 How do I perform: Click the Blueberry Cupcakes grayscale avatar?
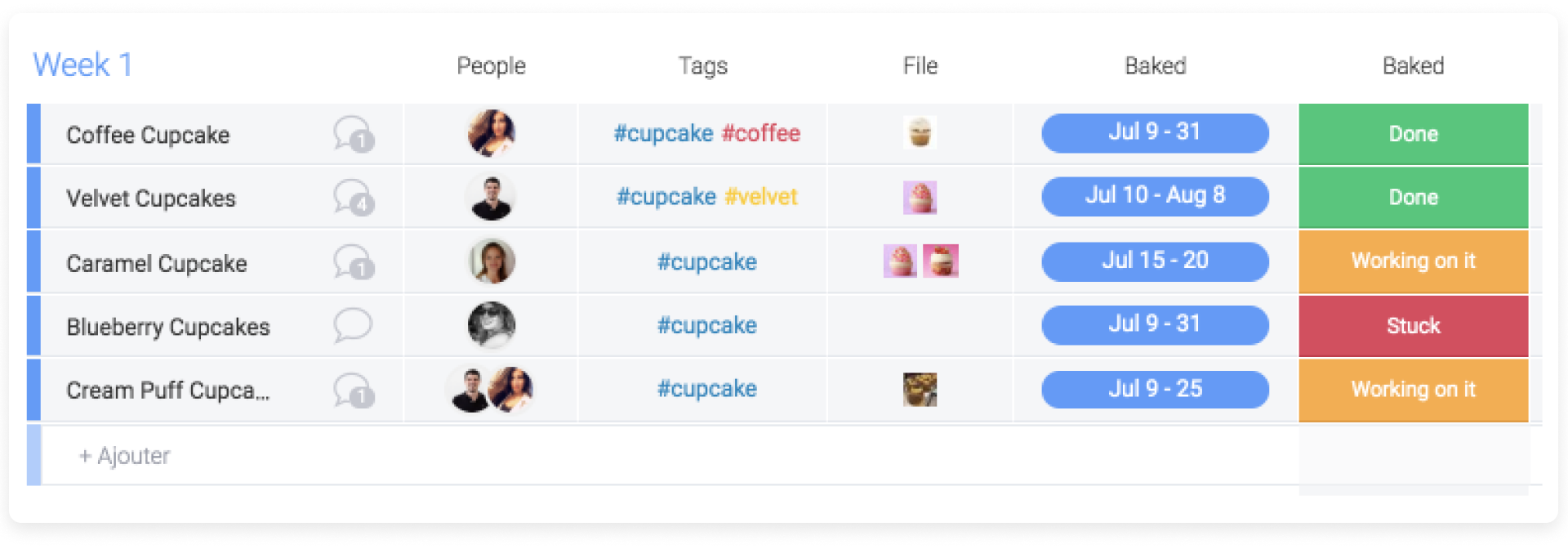pos(491,325)
